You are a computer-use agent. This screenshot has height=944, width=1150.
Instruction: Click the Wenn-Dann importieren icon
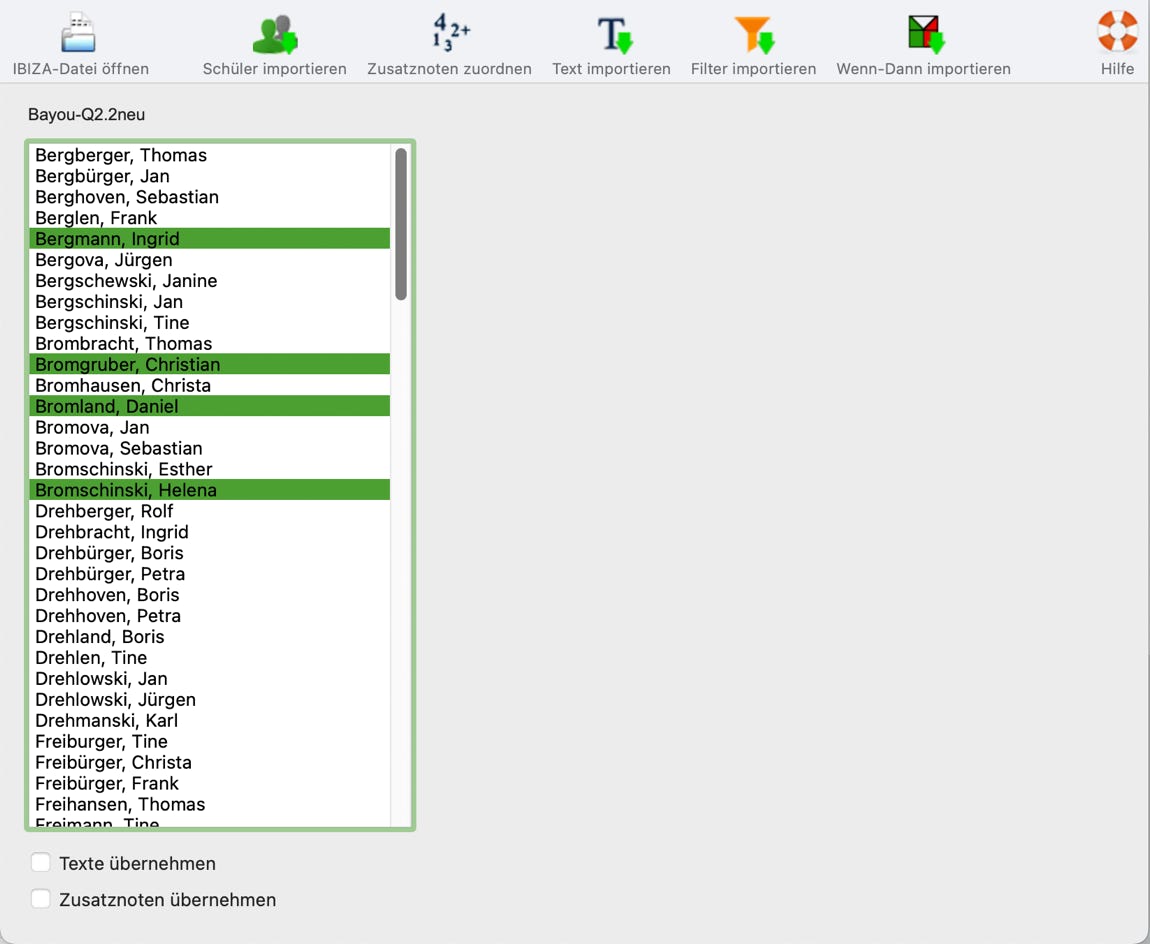[x=923, y=33]
